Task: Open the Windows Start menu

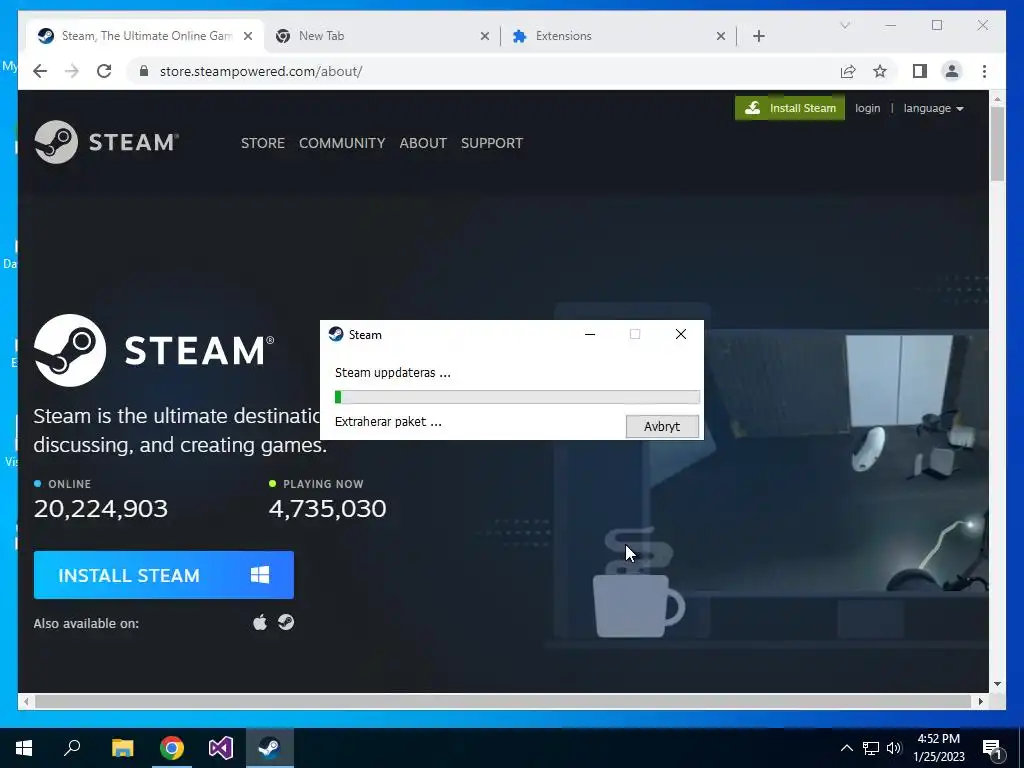Action: 24,748
